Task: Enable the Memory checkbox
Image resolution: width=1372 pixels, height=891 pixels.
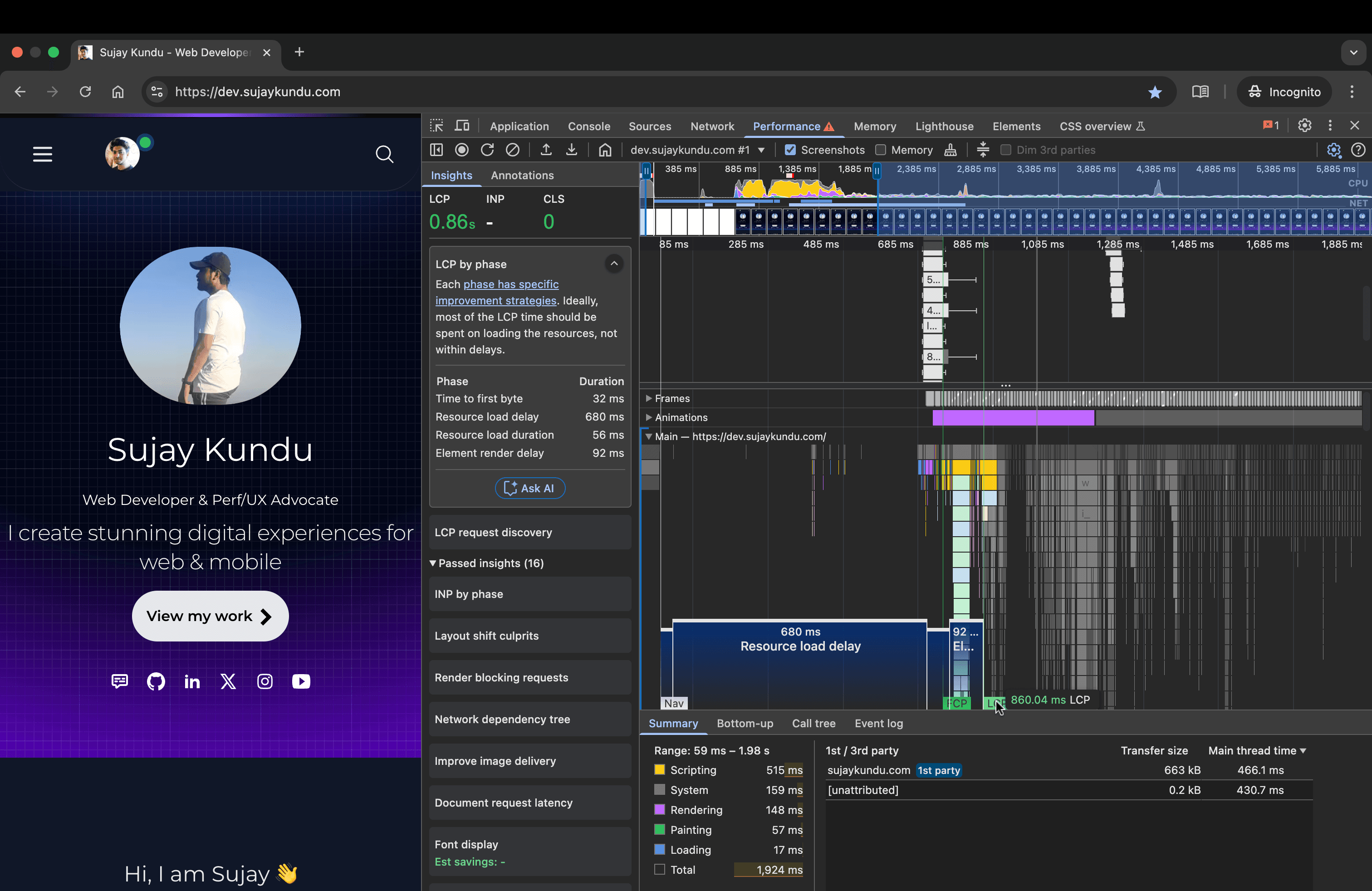Action: pyautogui.click(x=880, y=150)
